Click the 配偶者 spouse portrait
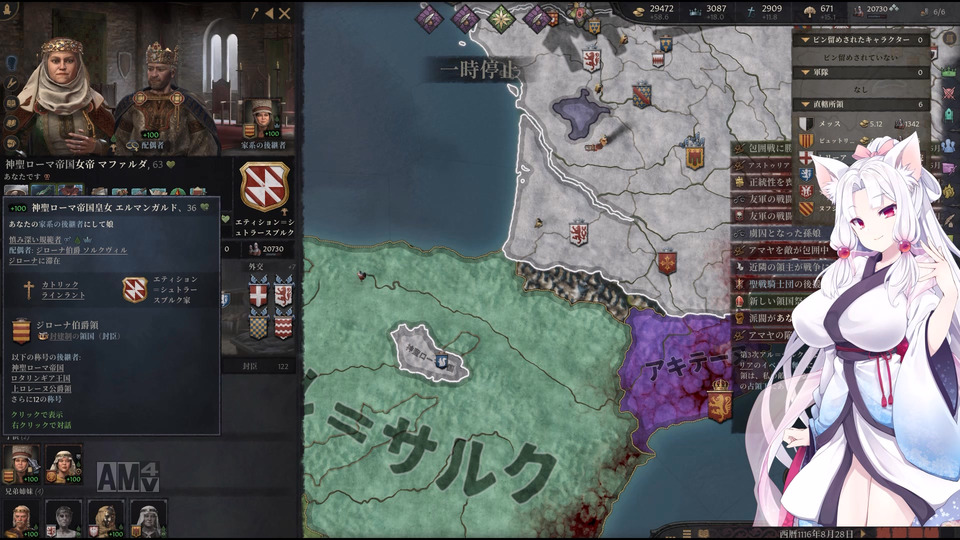960x540 pixels. pos(161,92)
